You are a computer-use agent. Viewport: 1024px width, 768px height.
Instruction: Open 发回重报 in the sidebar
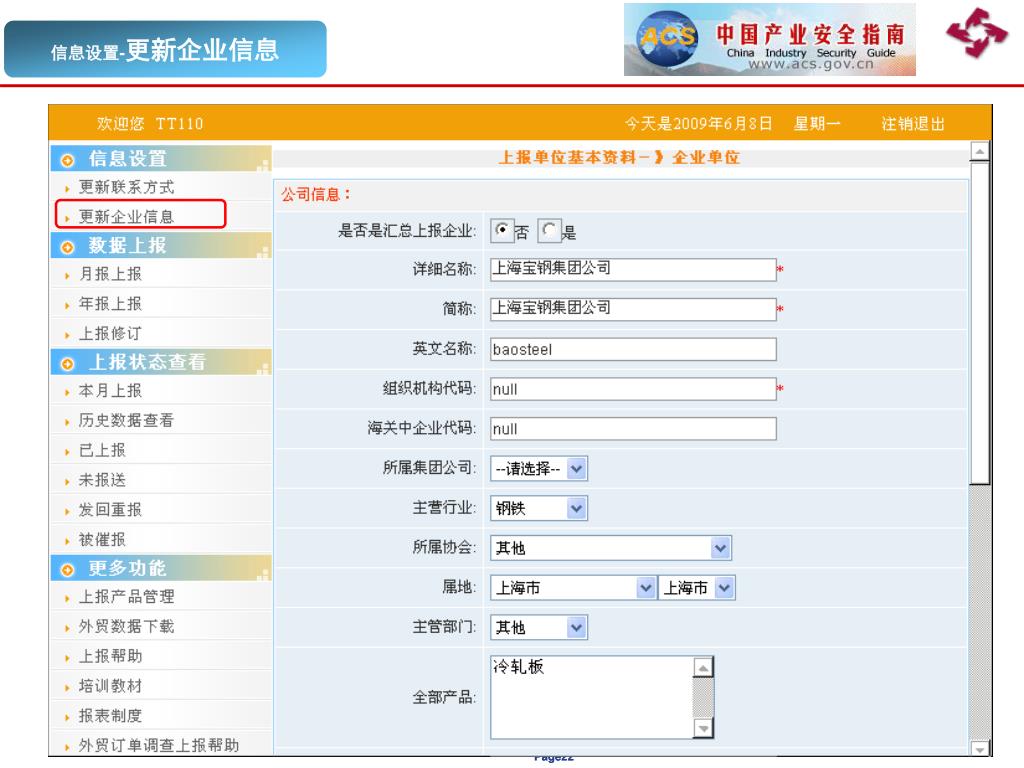click(110, 510)
